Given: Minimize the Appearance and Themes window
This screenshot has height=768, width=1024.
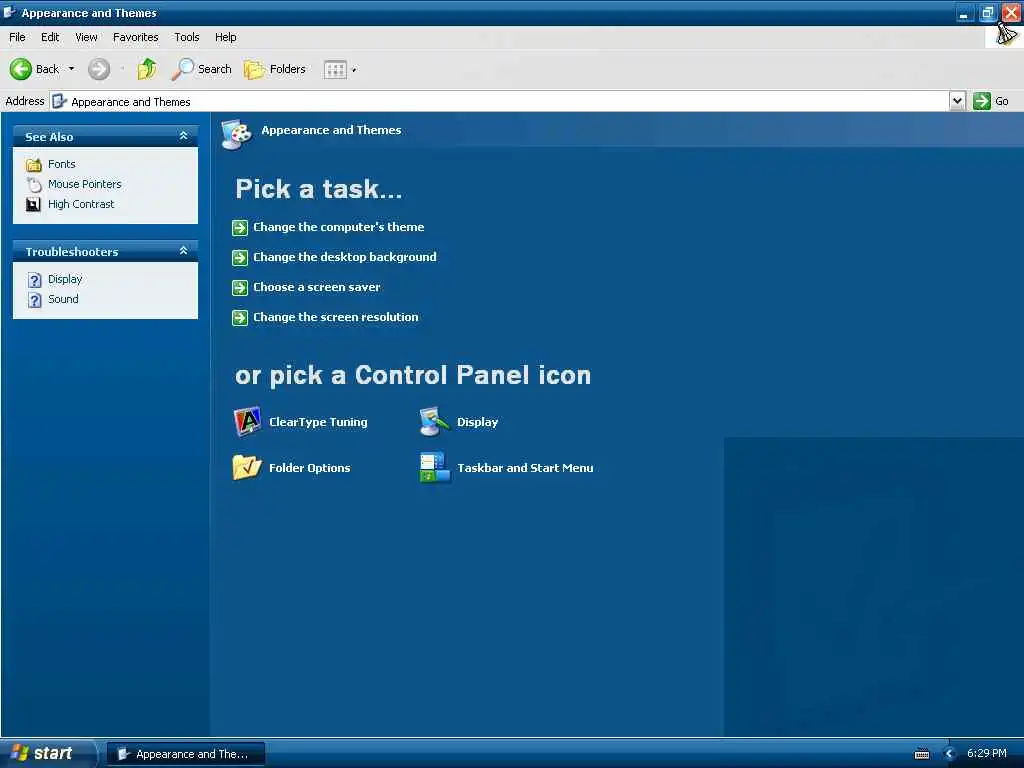Looking at the screenshot, I should point(964,13).
